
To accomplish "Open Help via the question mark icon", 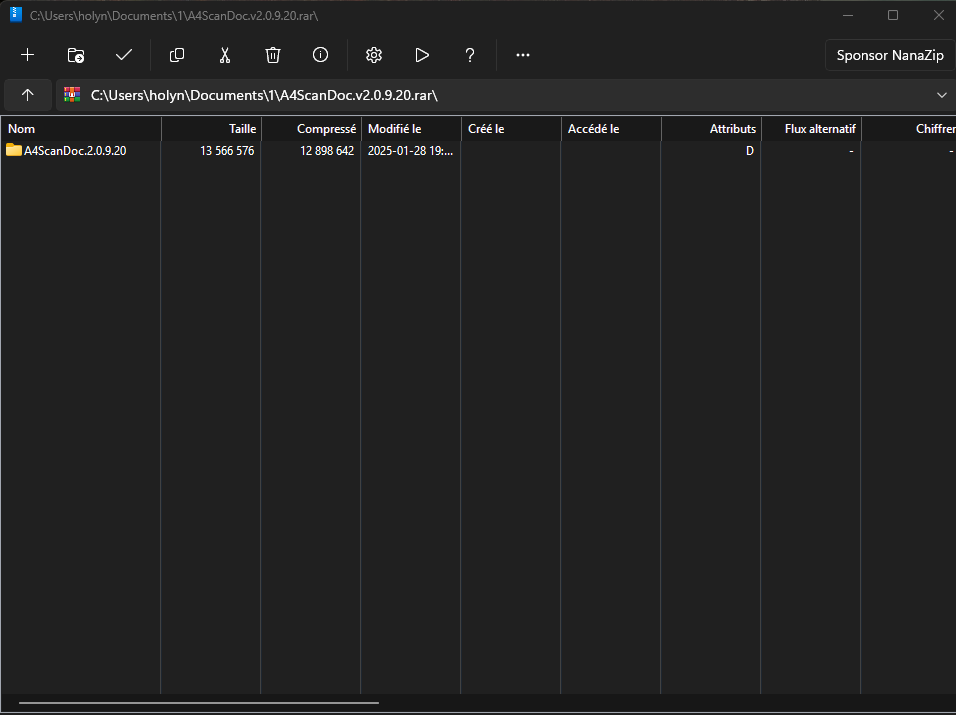I will tap(470, 55).
